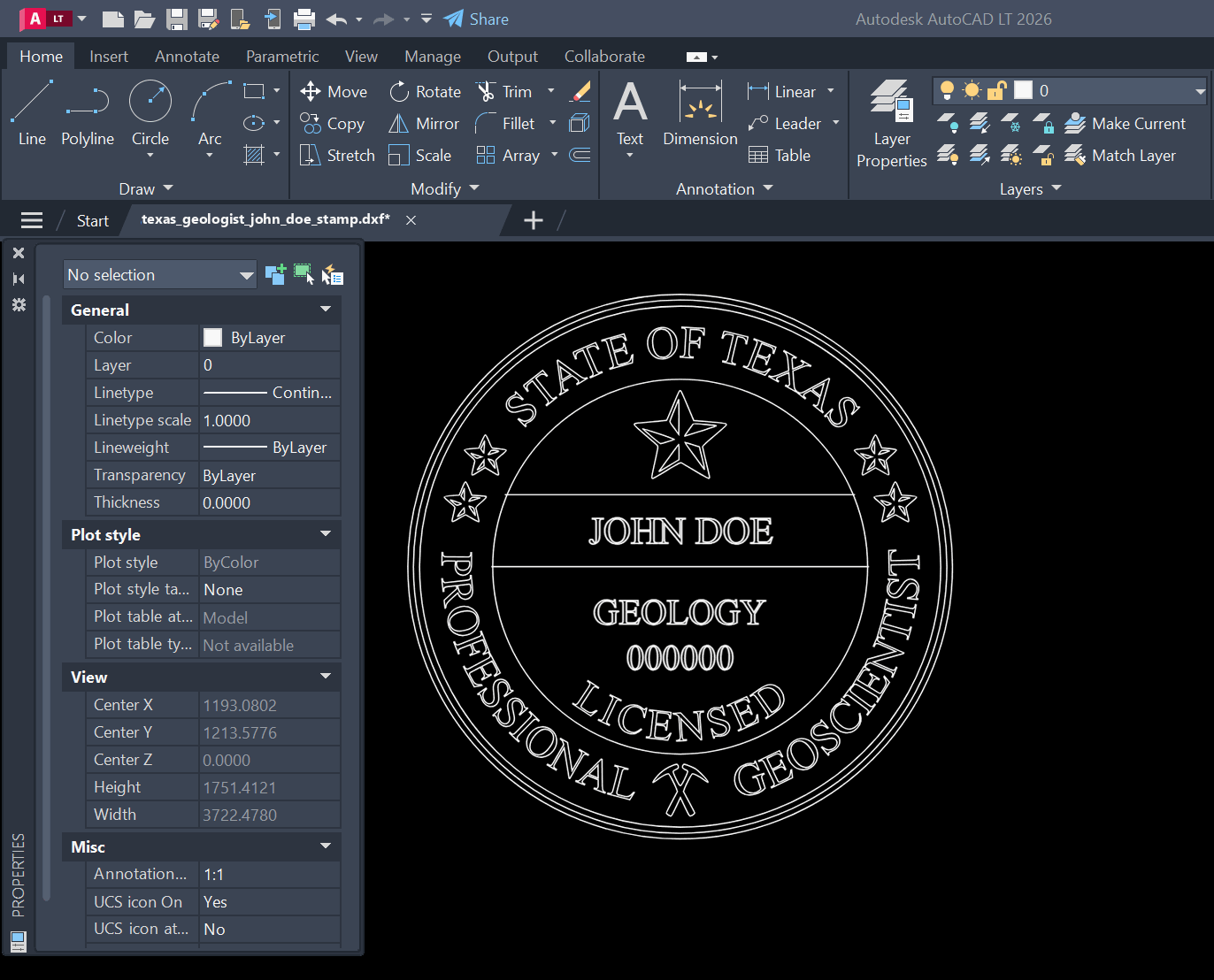This screenshot has width=1214, height=980.
Task: Add a new drawing tab
Action: pyautogui.click(x=534, y=220)
